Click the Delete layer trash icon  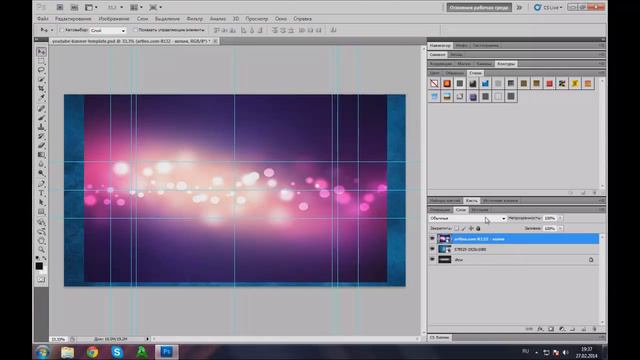[594, 329]
